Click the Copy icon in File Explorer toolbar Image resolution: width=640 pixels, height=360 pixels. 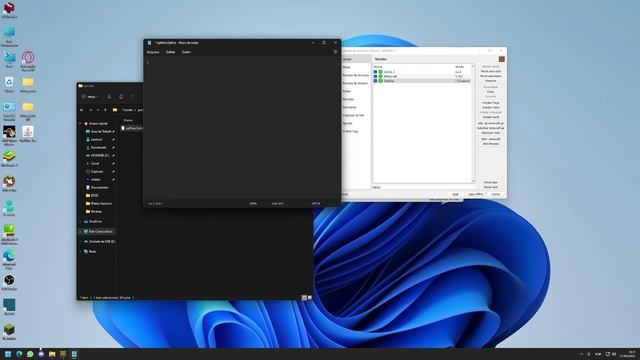121,97
